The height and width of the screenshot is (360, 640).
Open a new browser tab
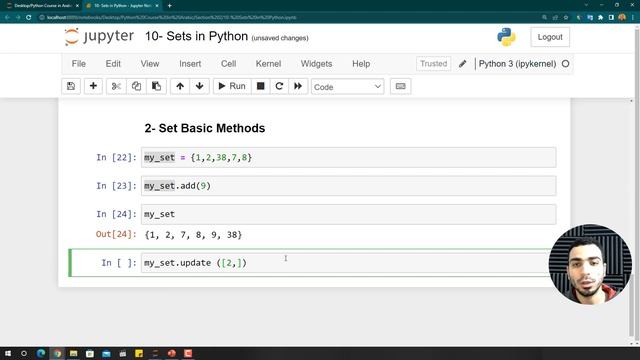coord(169,6)
